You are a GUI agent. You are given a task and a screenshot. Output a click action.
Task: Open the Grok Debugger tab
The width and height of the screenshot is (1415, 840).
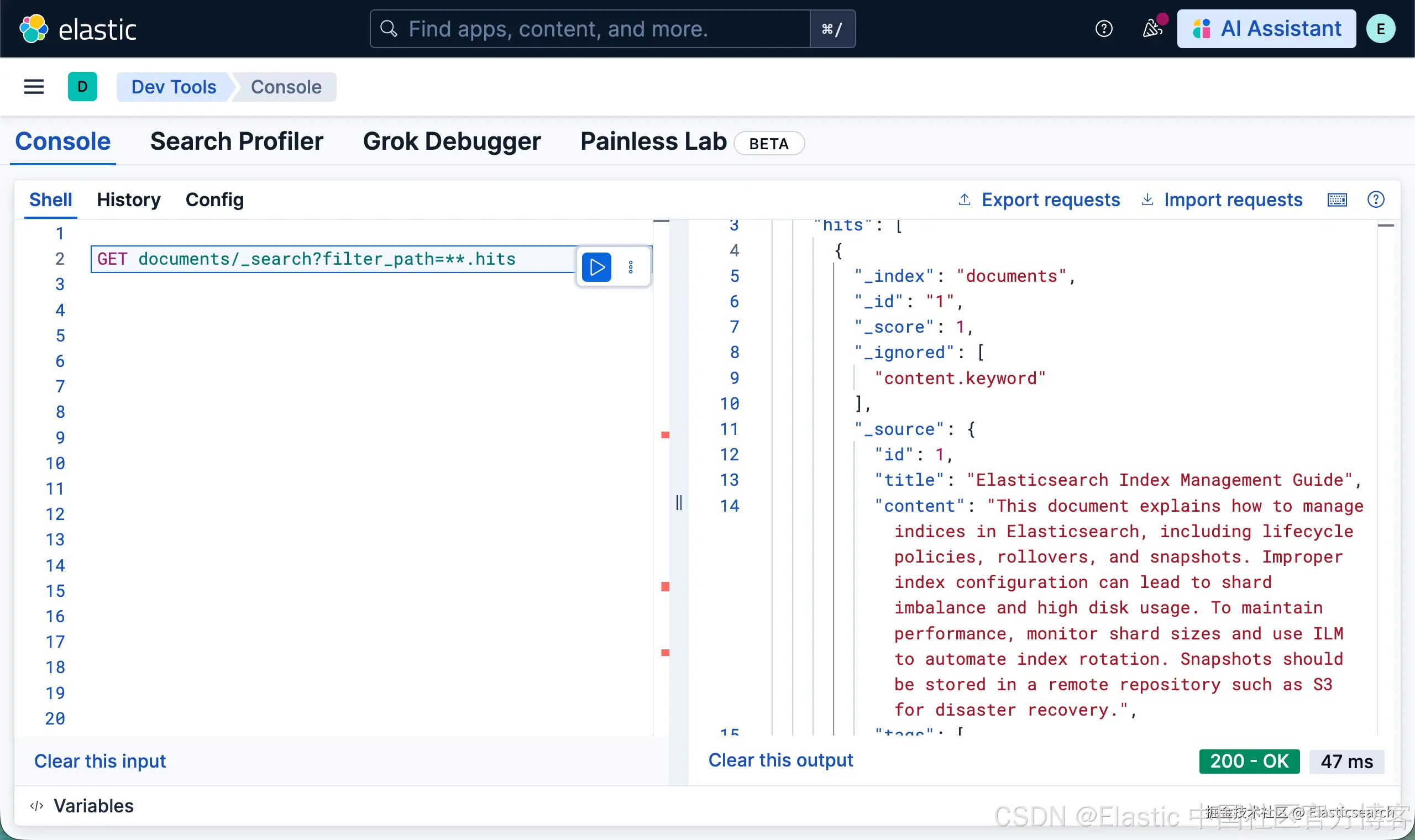(451, 141)
